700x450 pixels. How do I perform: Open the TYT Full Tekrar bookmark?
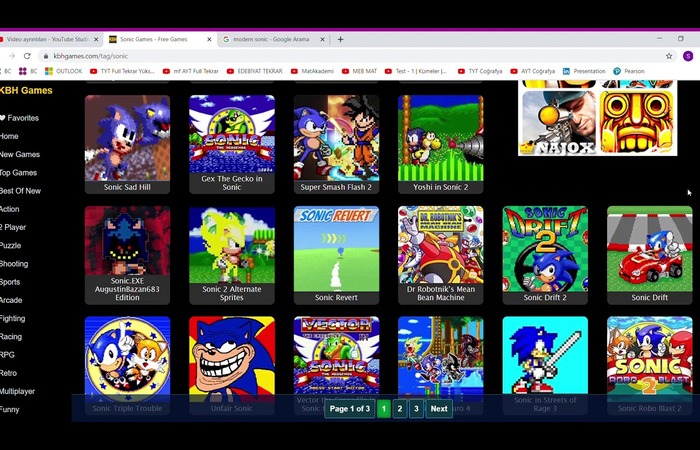click(122, 71)
